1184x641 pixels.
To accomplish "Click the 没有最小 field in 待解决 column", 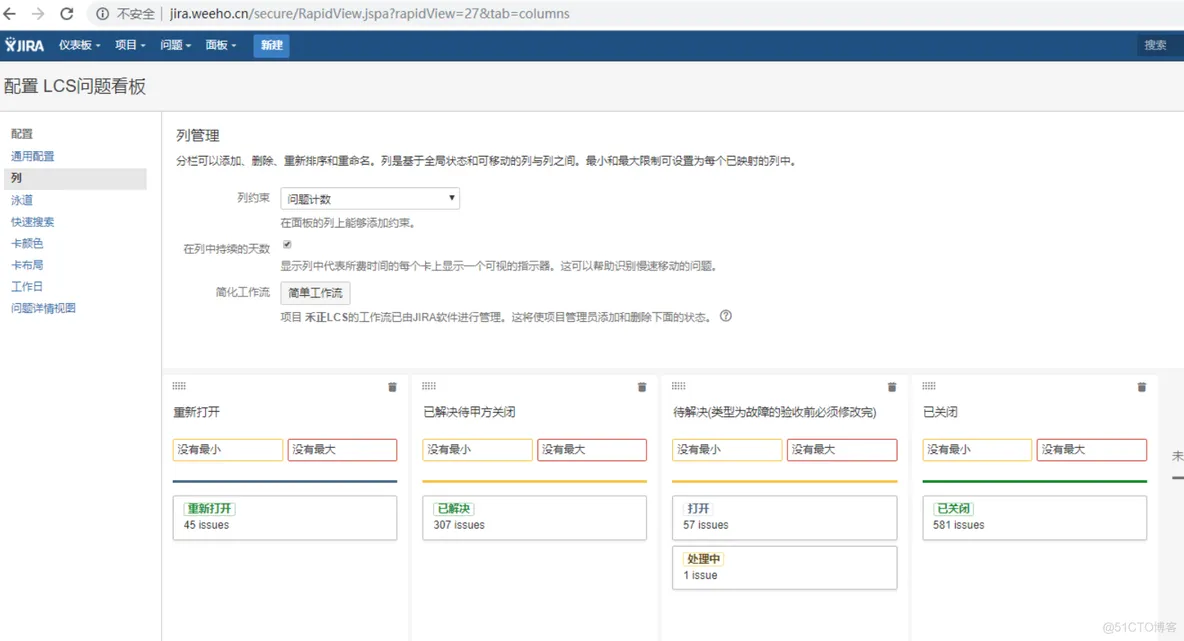I will pos(727,450).
